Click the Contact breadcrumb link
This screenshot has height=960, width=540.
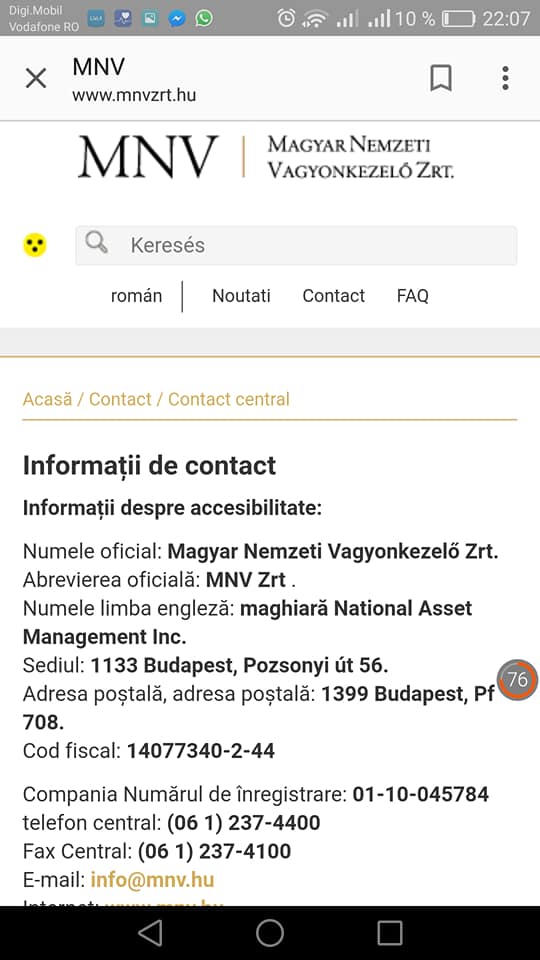coord(120,399)
